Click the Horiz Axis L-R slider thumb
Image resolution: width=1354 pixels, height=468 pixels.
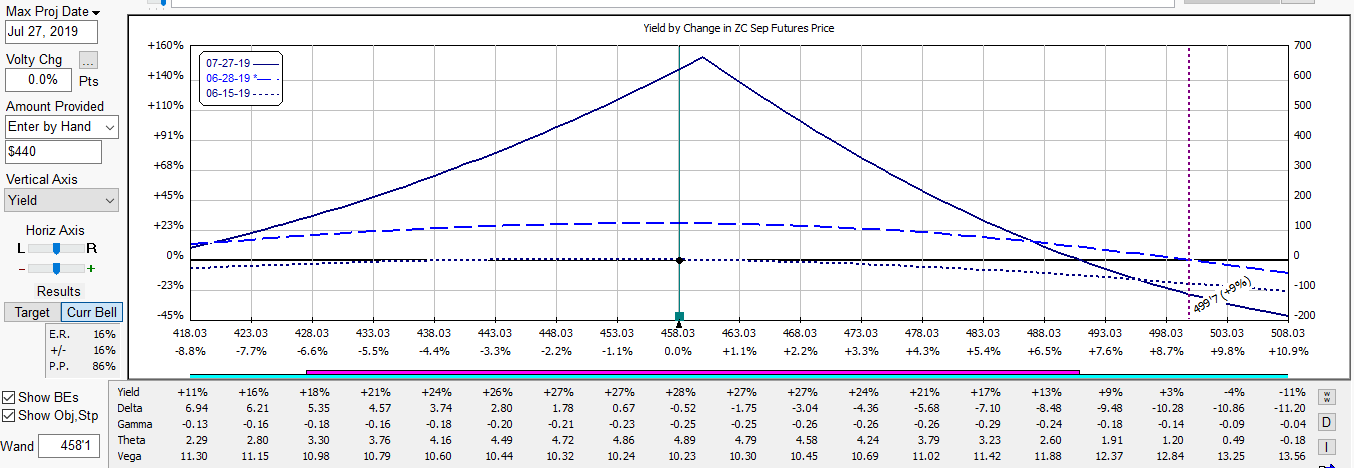point(57,247)
